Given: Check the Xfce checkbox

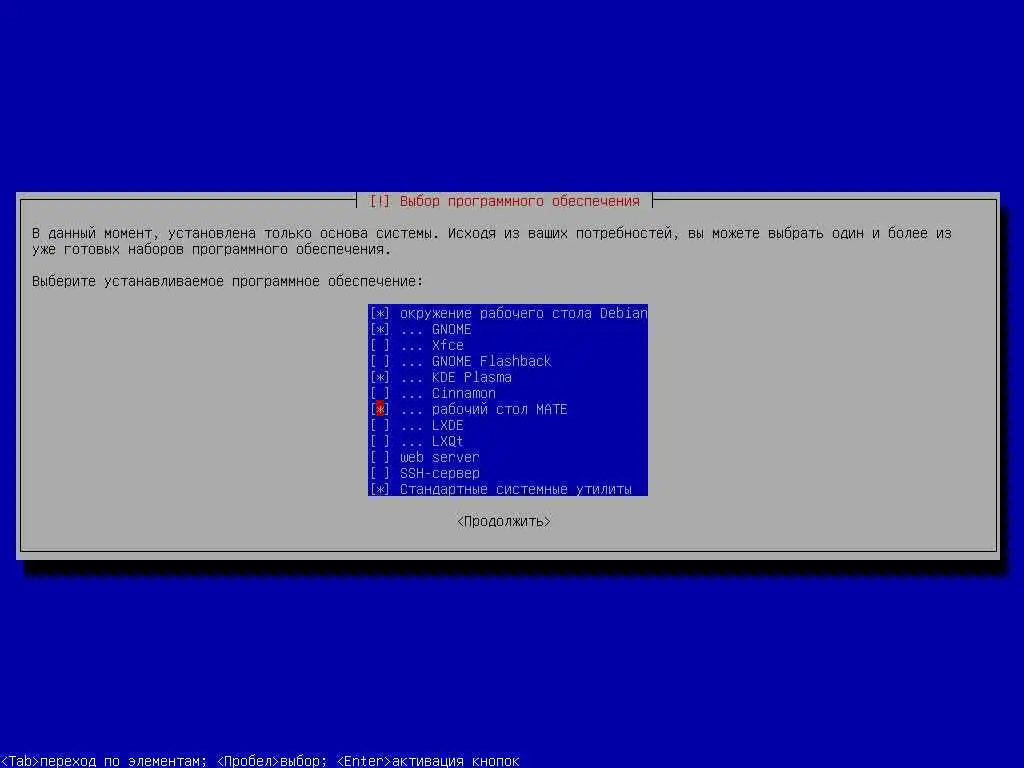Looking at the screenshot, I should click(379, 345).
